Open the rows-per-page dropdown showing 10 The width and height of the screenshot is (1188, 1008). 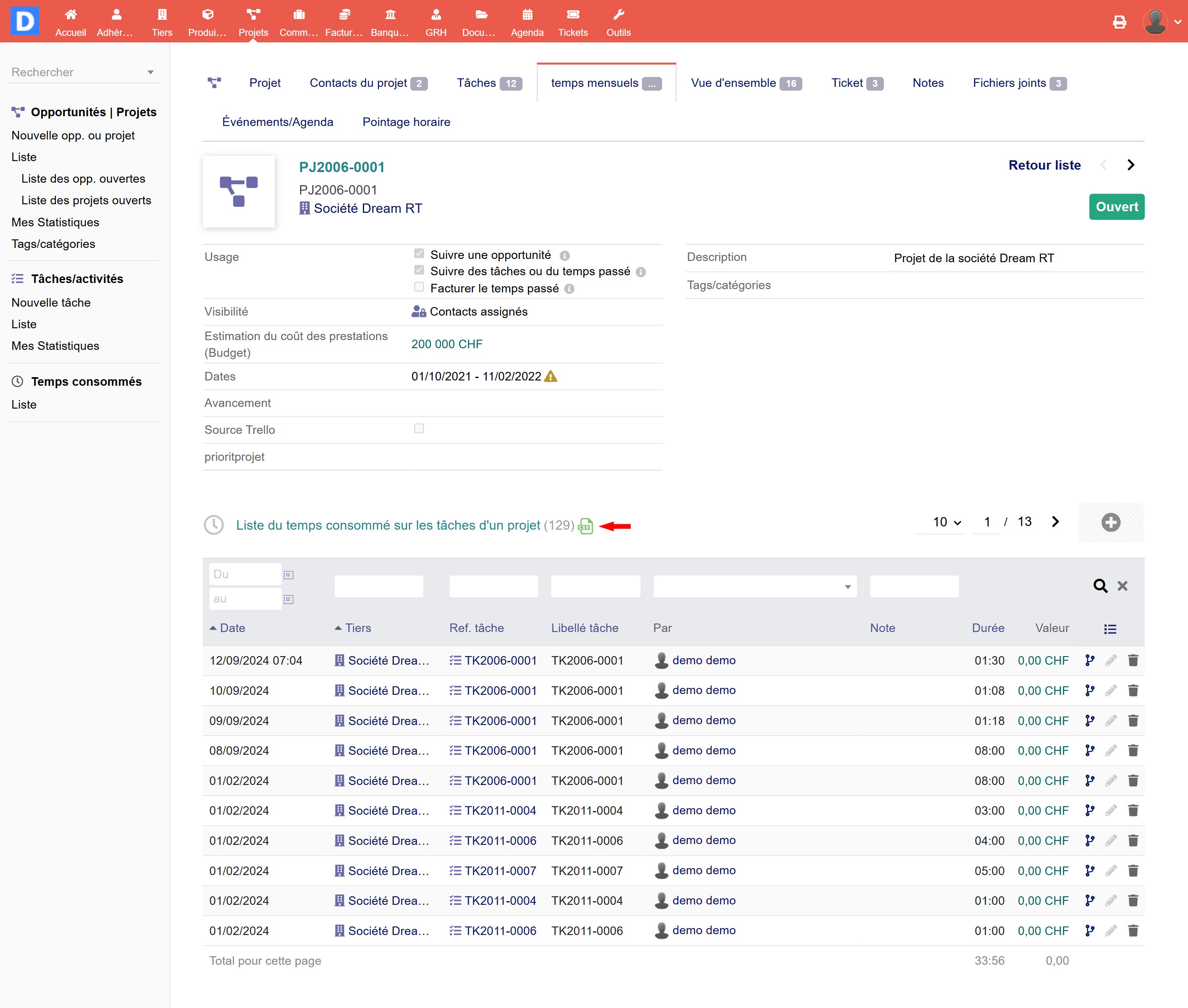click(946, 522)
